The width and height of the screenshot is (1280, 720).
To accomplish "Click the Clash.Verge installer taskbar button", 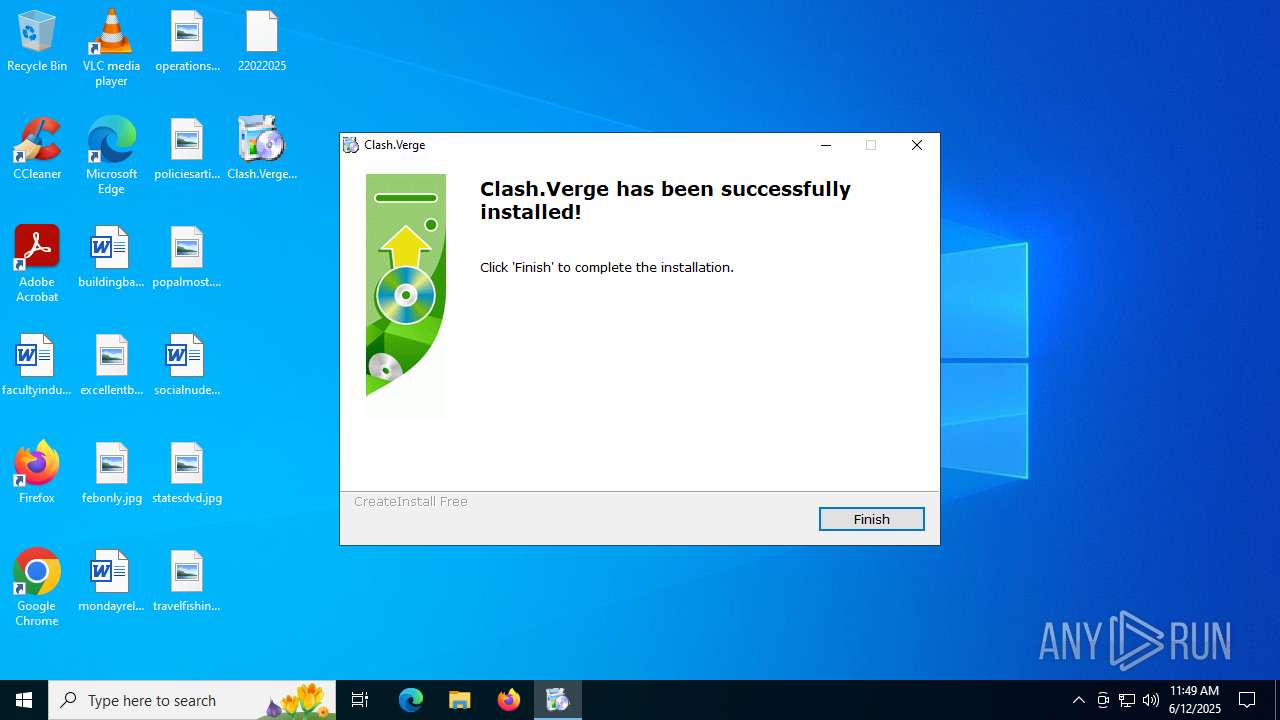I will (x=558, y=700).
